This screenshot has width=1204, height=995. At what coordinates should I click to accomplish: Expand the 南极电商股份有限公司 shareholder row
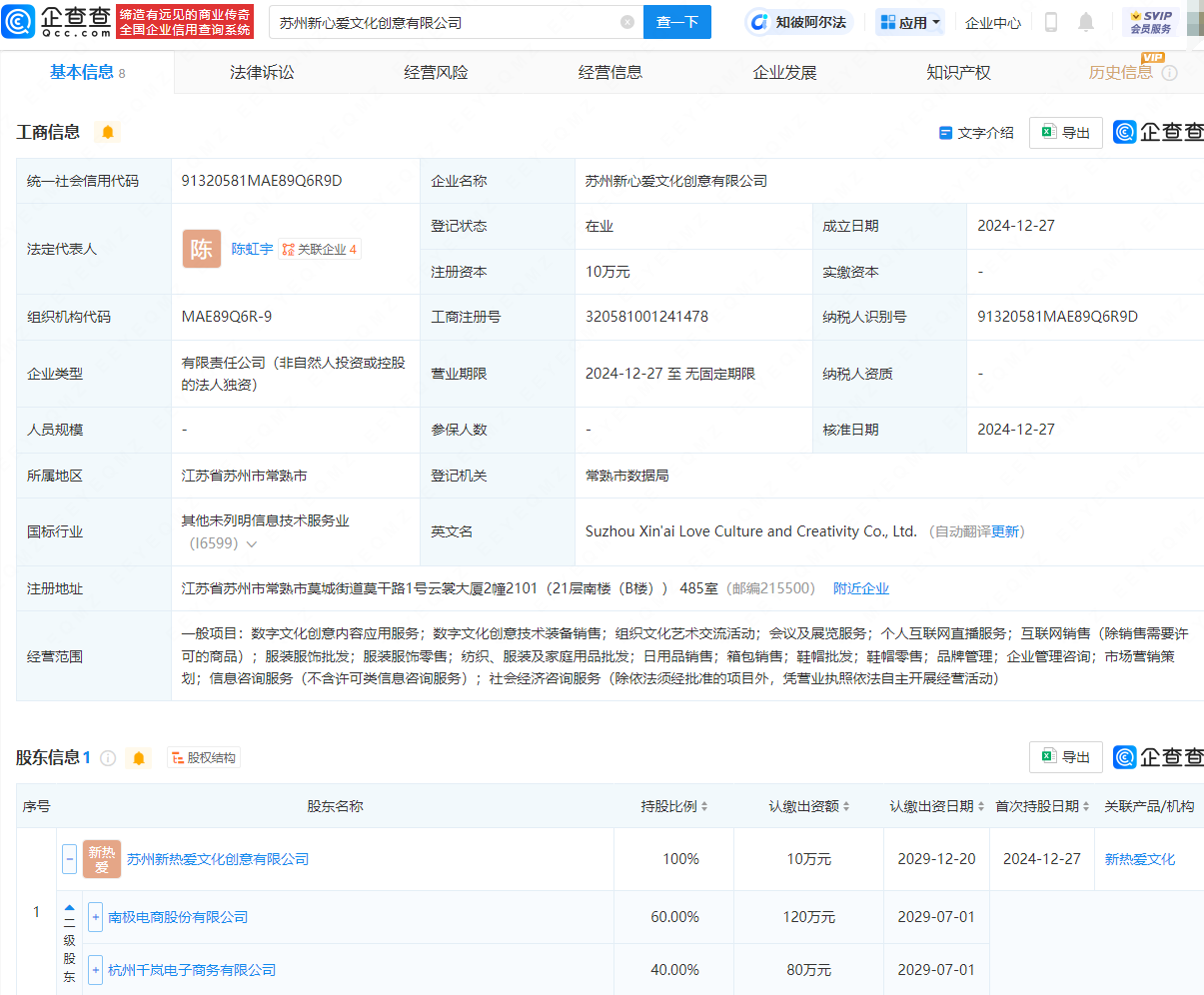tap(95, 917)
